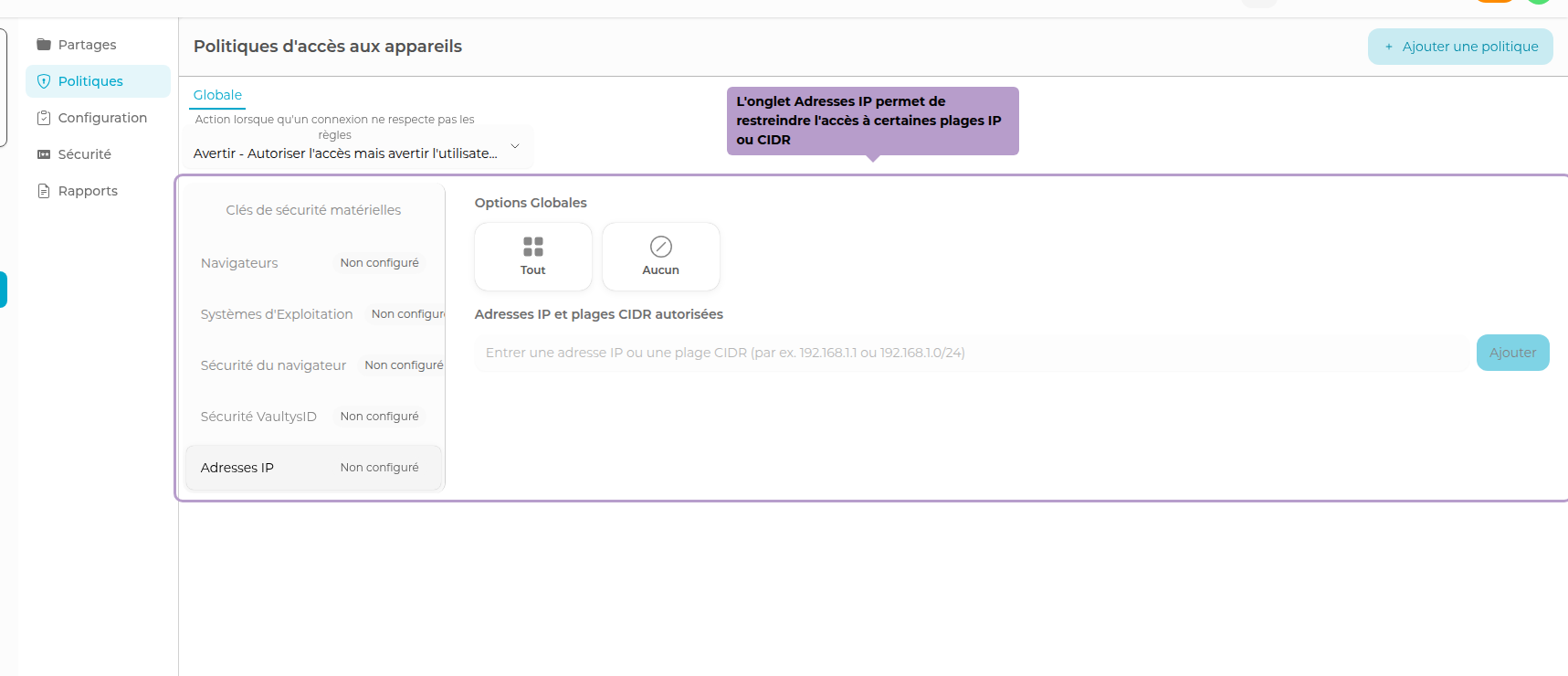Click the clipboard icon beside Configuration
This screenshot has width=1568, height=676.
(x=43, y=118)
